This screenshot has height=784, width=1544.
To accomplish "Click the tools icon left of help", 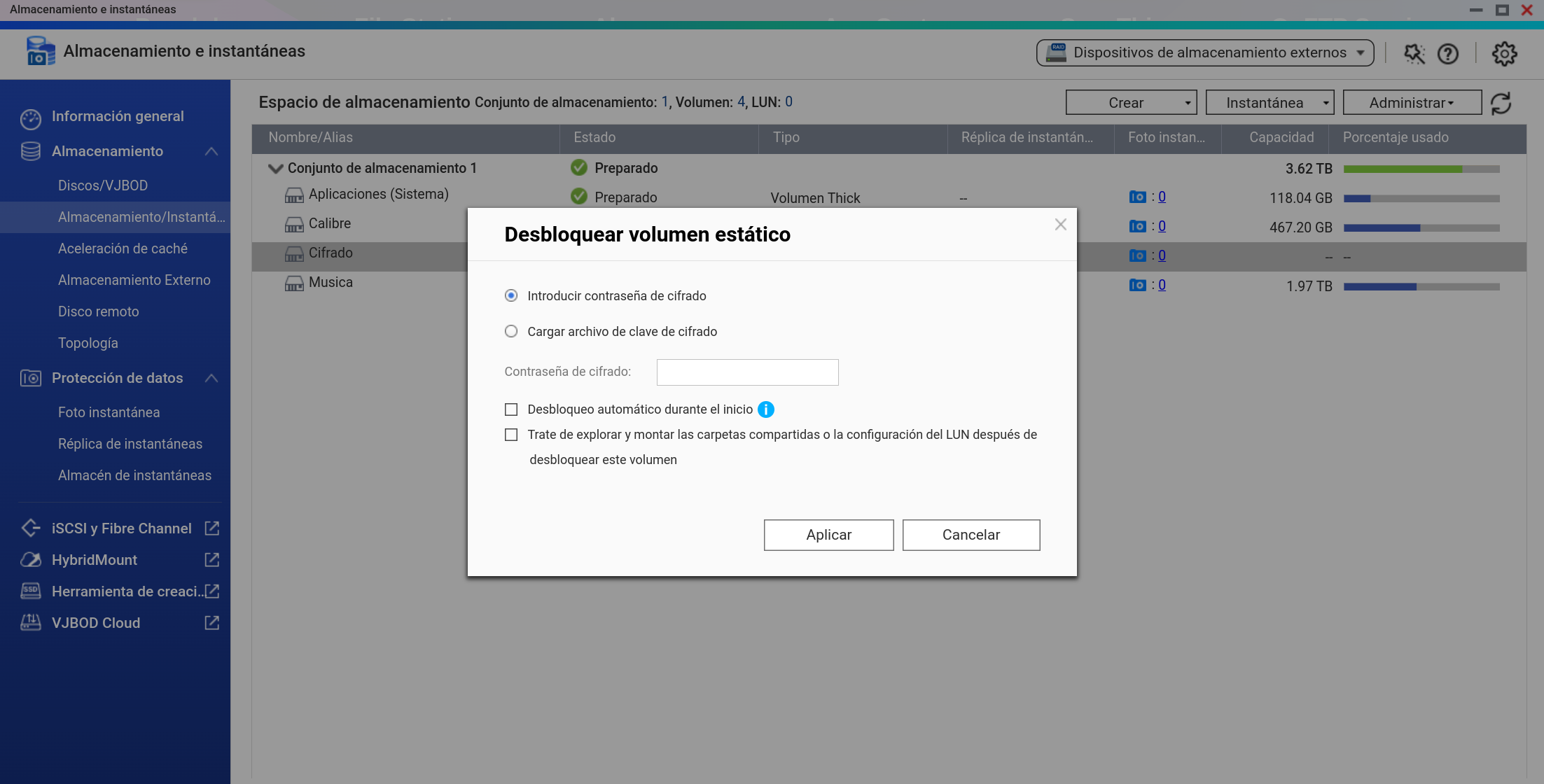I will pyautogui.click(x=1414, y=53).
